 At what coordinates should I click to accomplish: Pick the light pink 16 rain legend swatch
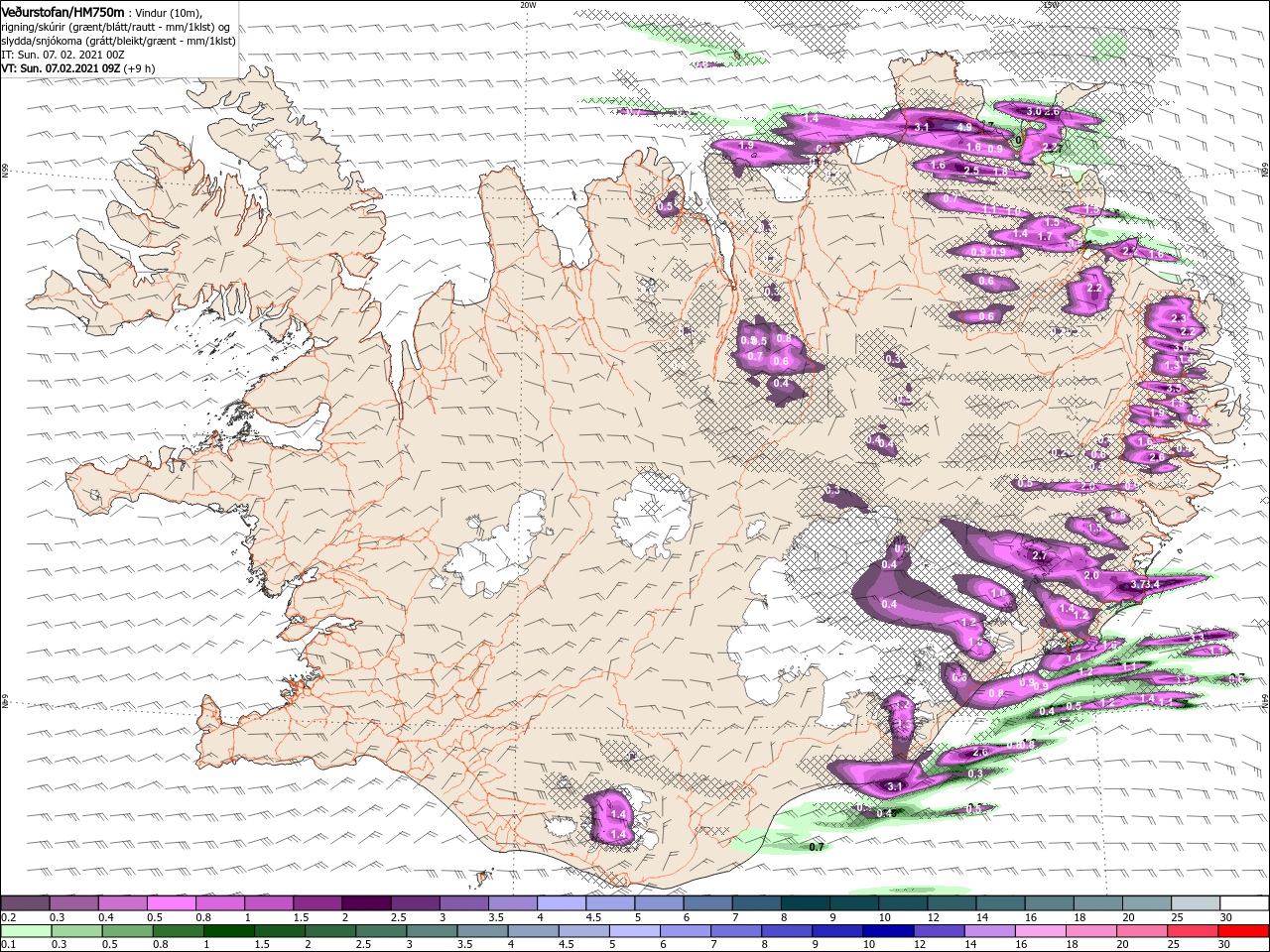1041,931
